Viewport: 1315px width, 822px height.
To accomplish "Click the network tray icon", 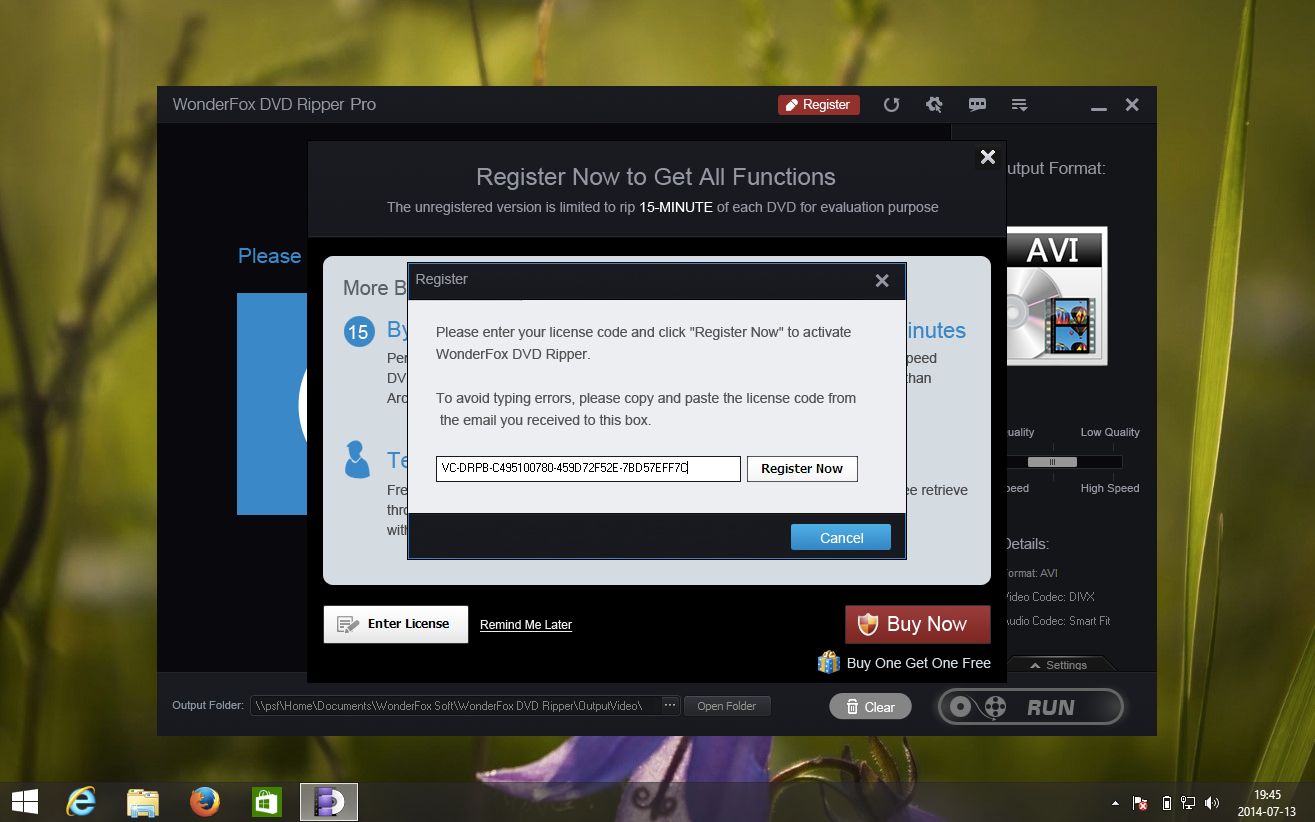I will coord(1188,803).
